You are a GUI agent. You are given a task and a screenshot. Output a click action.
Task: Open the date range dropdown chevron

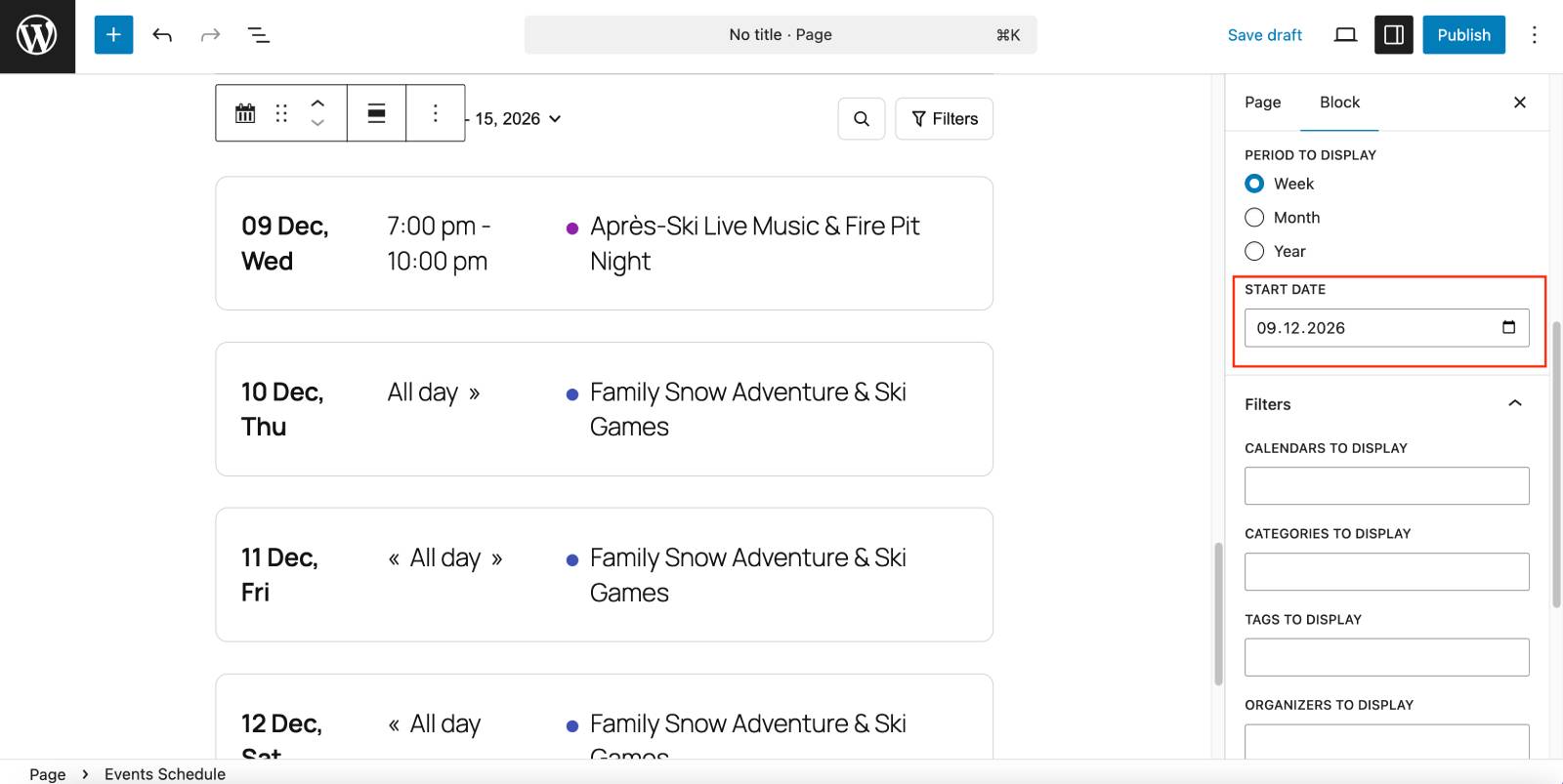(555, 119)
